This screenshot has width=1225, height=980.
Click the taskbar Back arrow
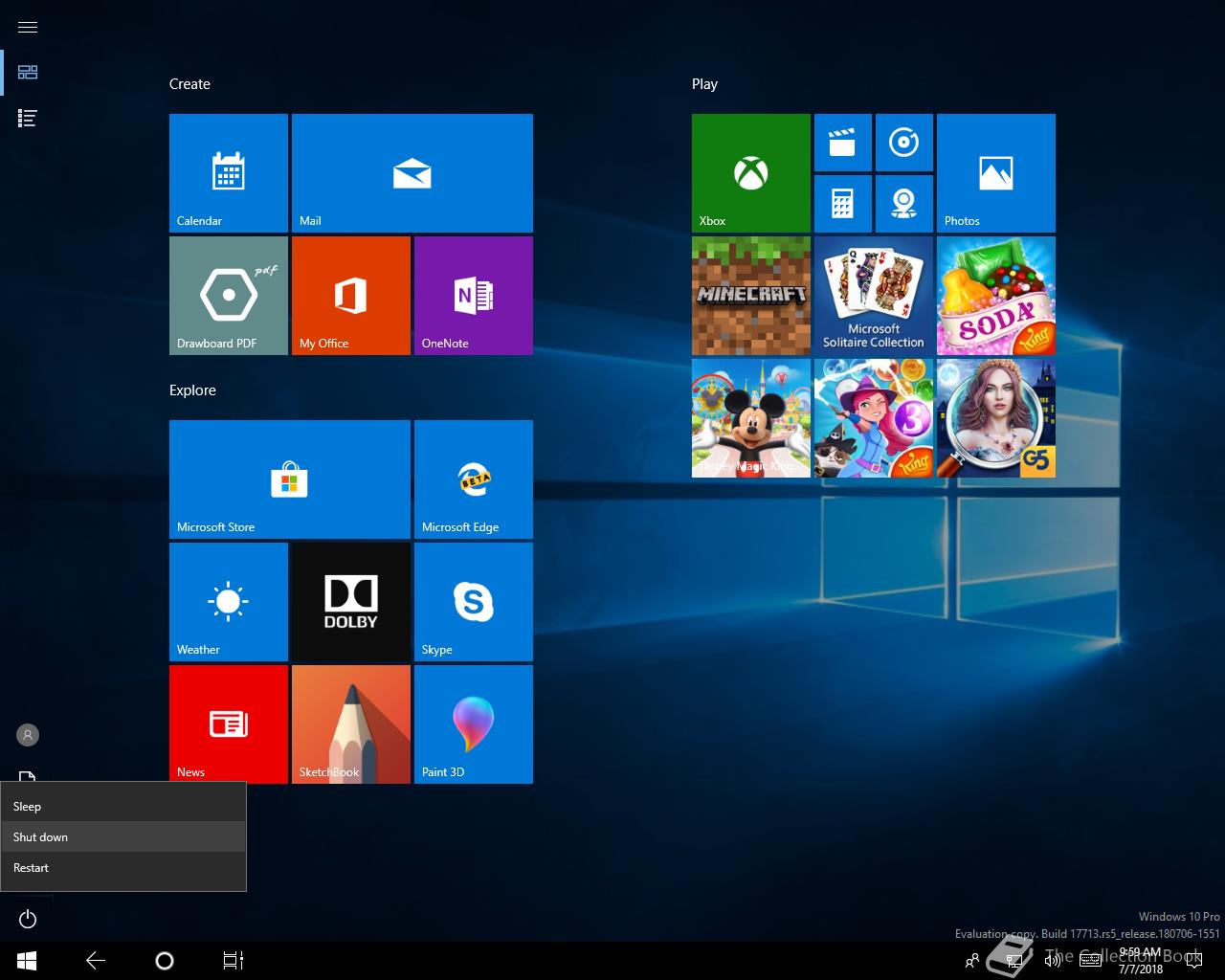pos(96,961)
